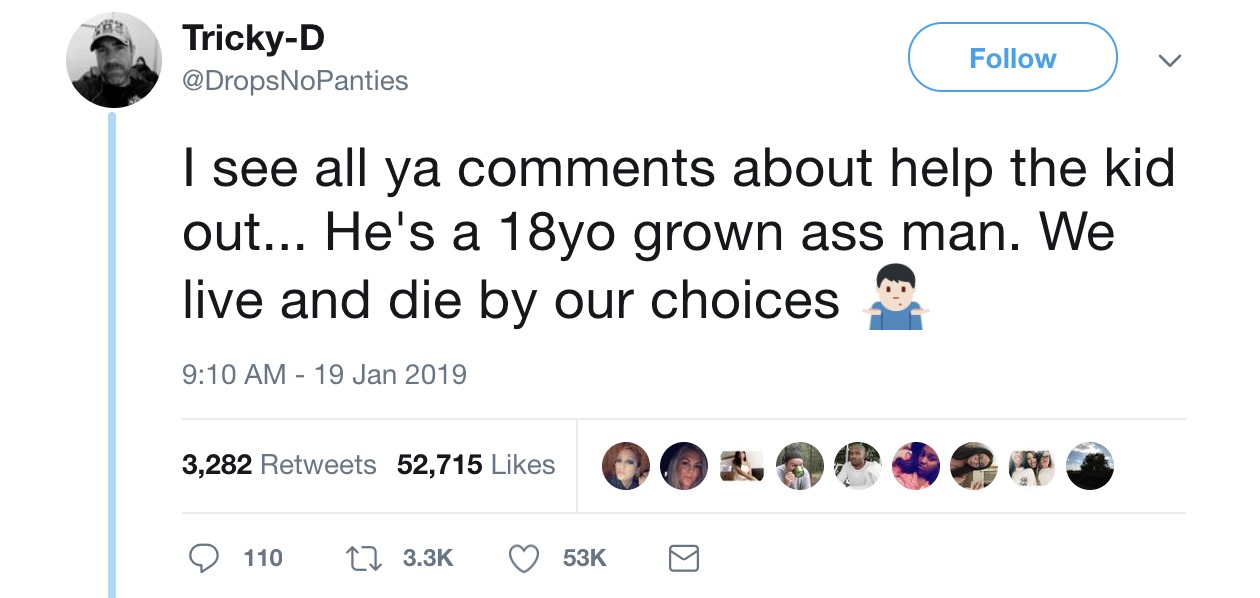Like the tweet with the heart icon

pyautogui.click(x=525, y=558)
